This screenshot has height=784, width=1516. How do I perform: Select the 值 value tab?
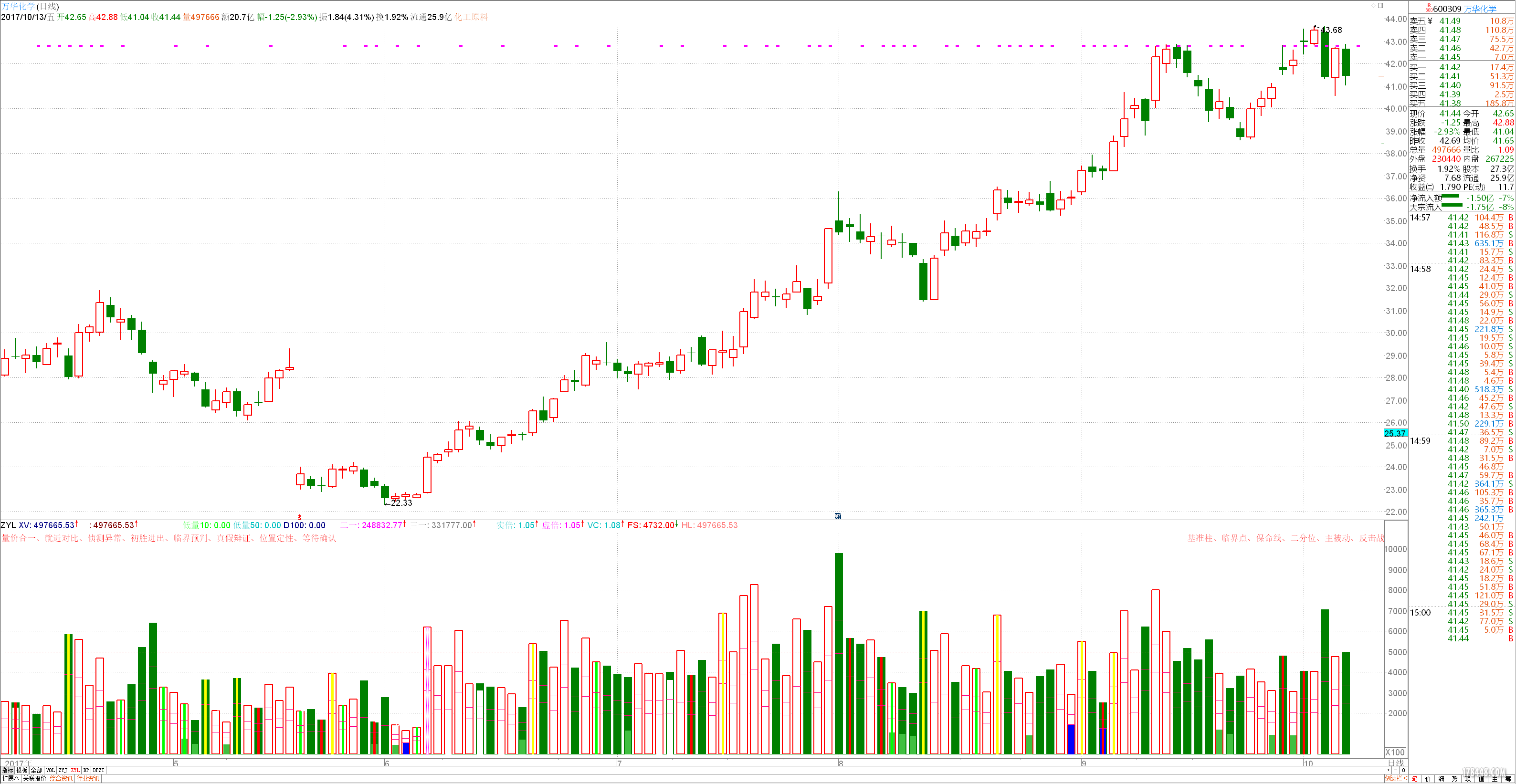[1482, 779]
